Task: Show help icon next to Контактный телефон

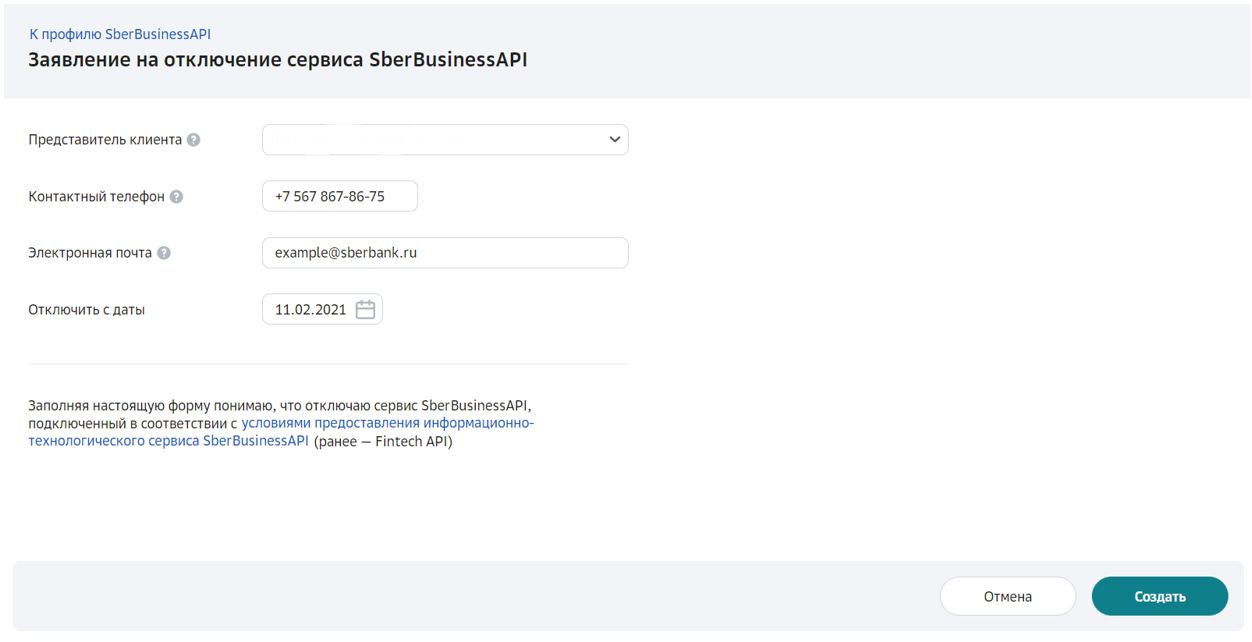Action: tap(176, 197)
